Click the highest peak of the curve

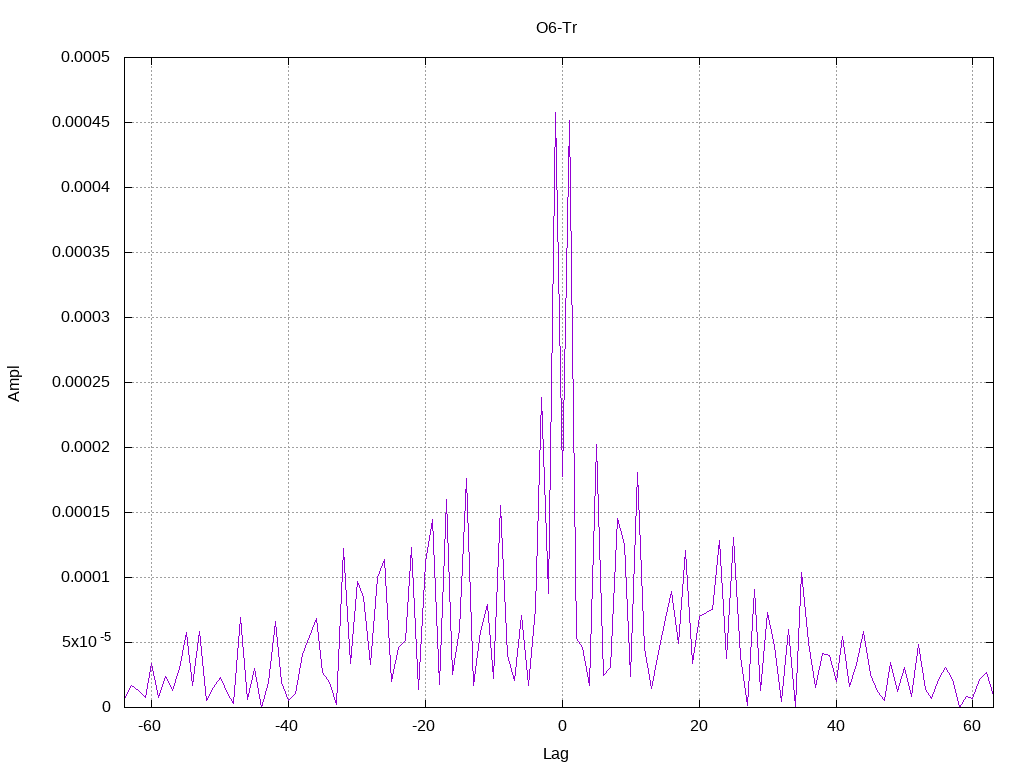555,113
